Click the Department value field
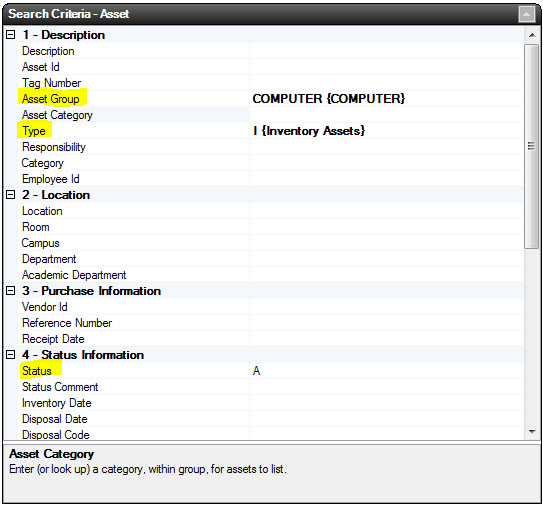Image resolution: width=543 pixels, height=505 pixels. coord(386,259)
